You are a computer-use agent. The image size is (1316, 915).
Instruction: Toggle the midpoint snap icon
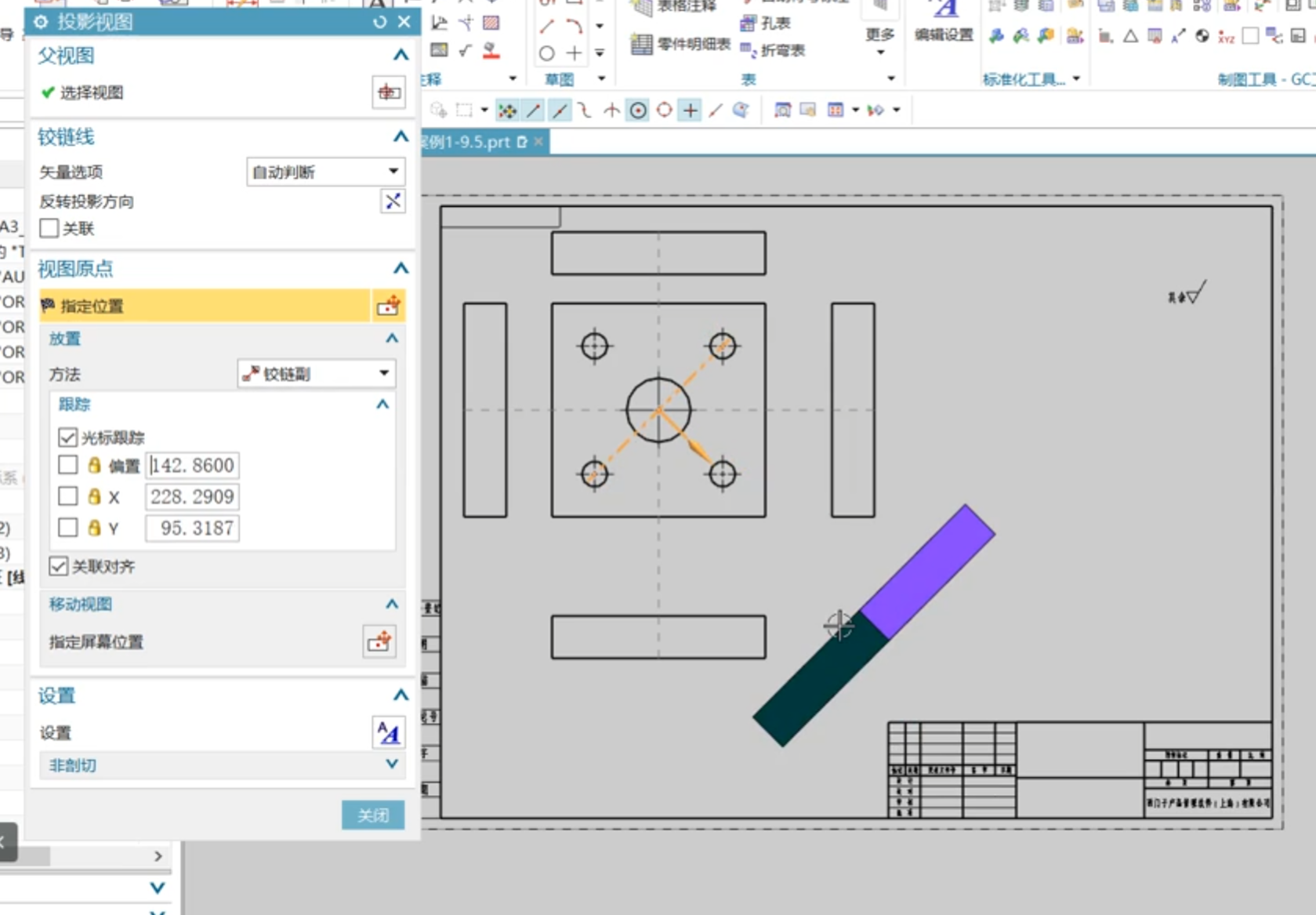pos(560,111)
